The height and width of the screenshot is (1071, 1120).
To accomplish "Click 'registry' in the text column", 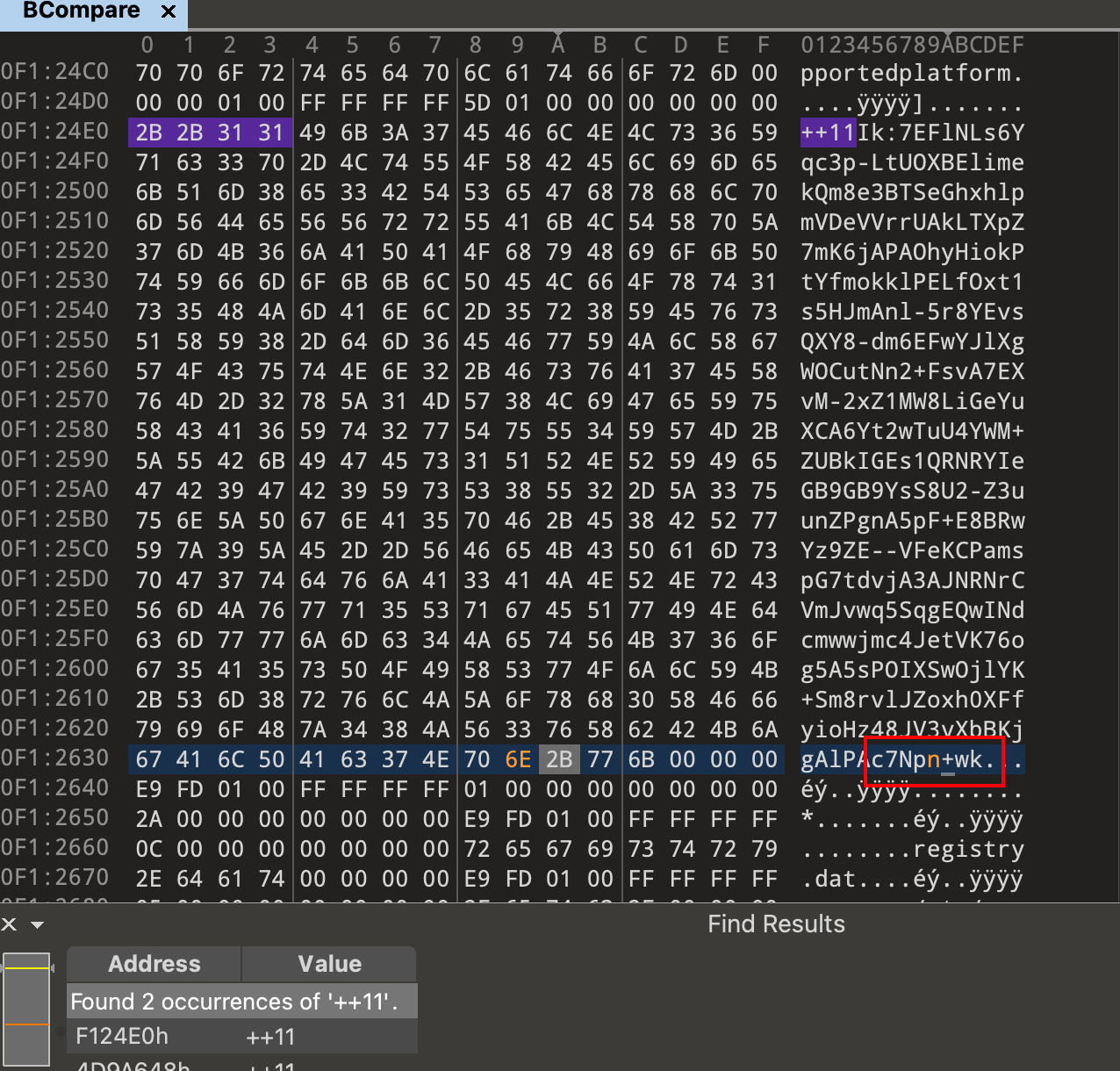I will 968,849.
